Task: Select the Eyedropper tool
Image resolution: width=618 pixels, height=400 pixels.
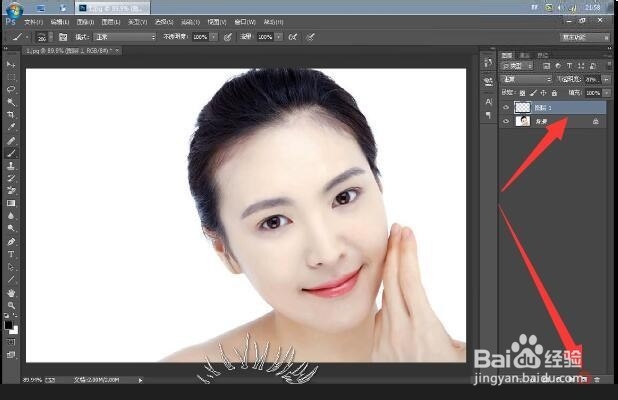Action: 11,127
